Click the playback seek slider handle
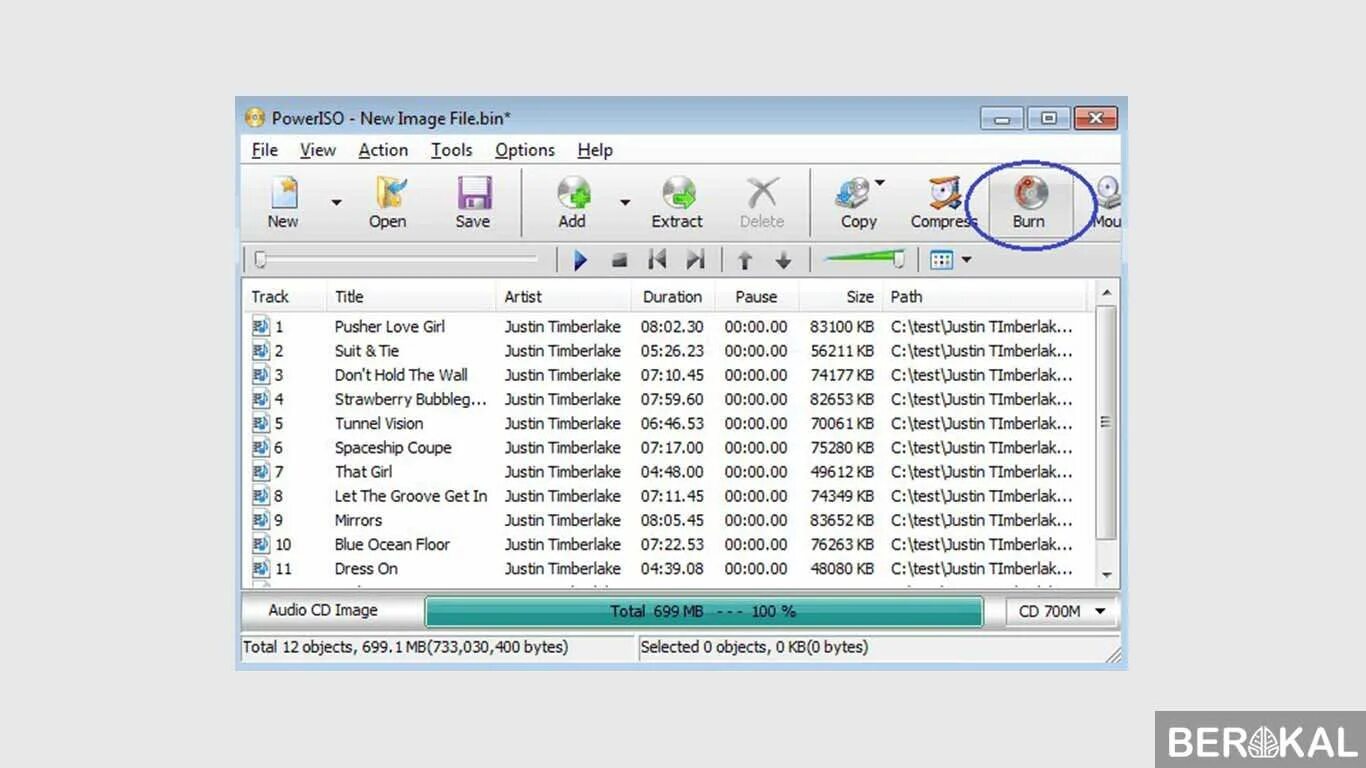Image resolution: width=1366 pixels, height=768 pixels. pyautogui.click(x=260, y=260)
